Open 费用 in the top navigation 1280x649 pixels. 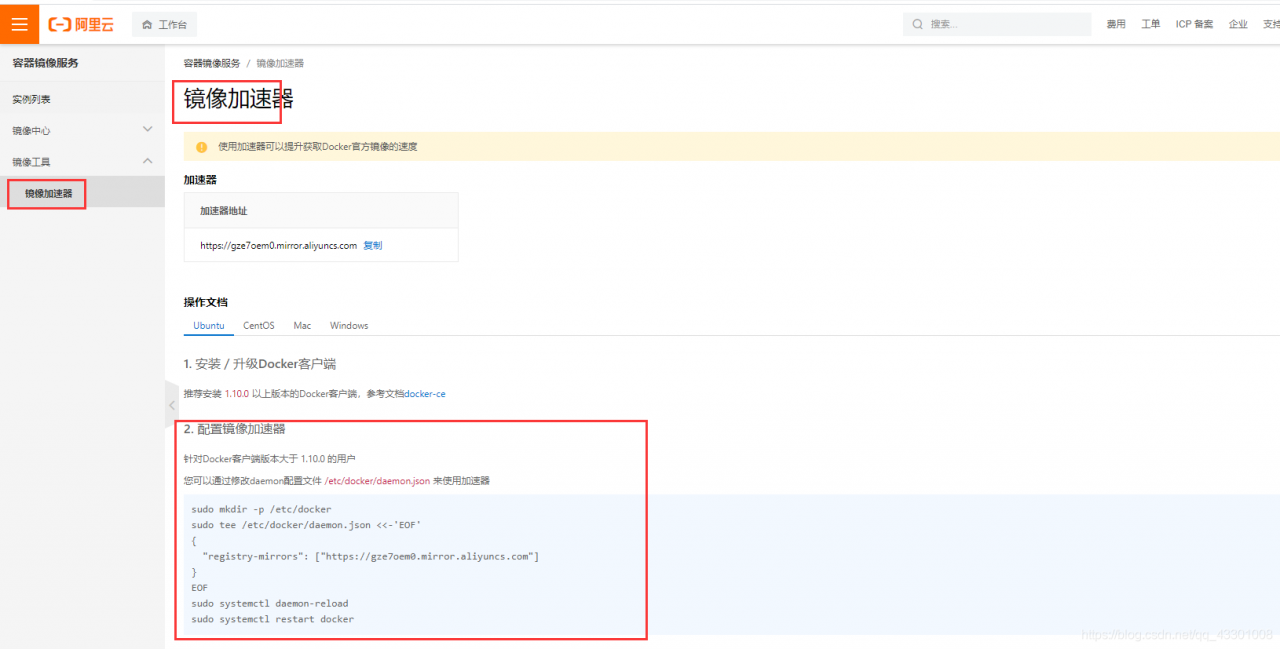tap(1116, 24)
